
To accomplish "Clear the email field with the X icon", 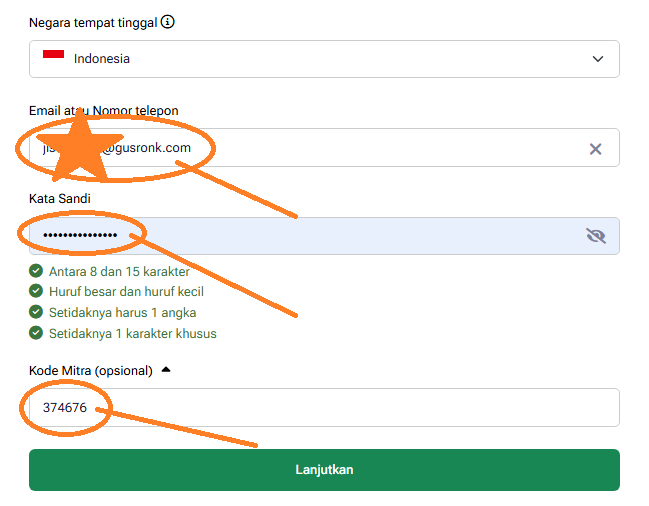I will coord(595,149).
